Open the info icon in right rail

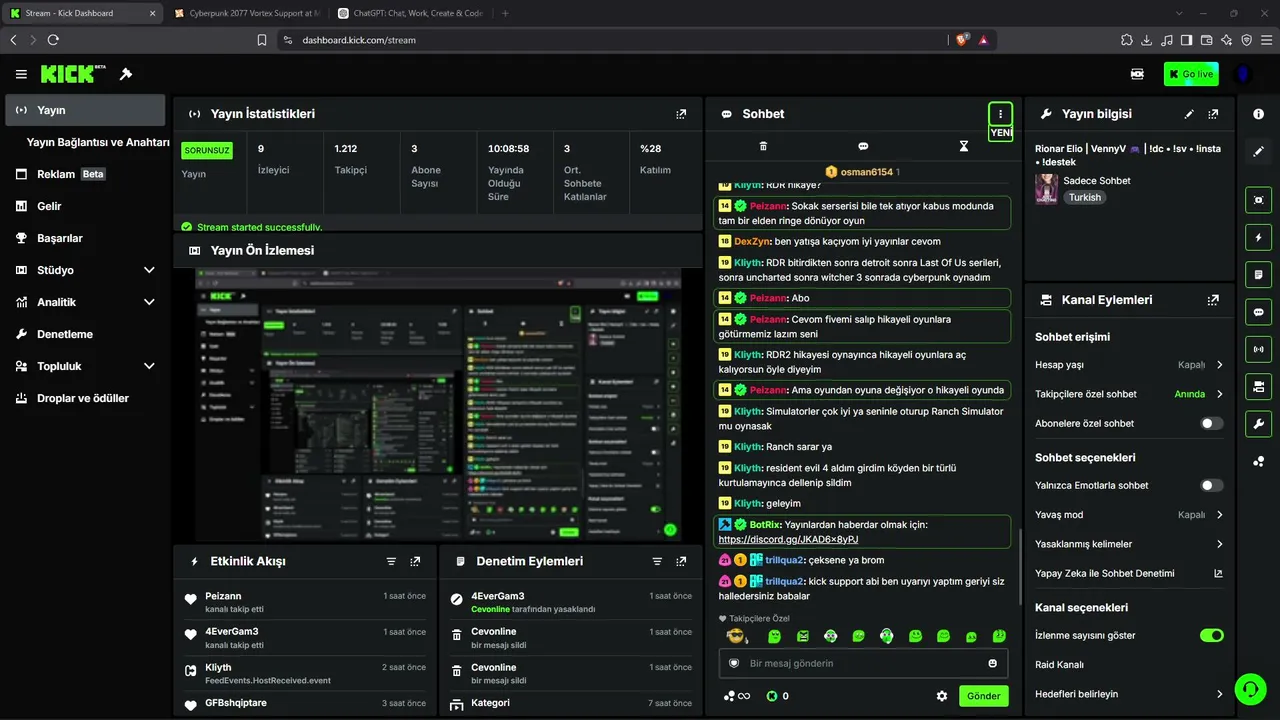pos(1258,114)
